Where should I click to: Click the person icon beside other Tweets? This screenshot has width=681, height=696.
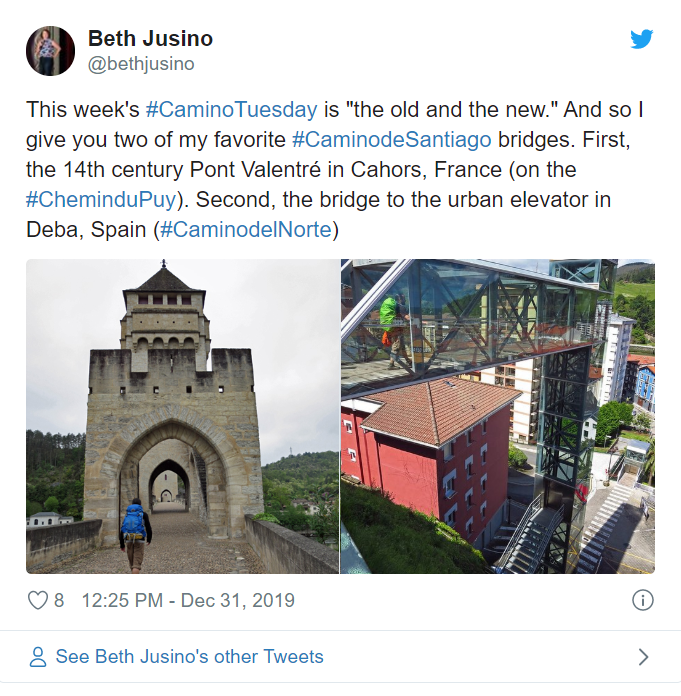[38, 656]
